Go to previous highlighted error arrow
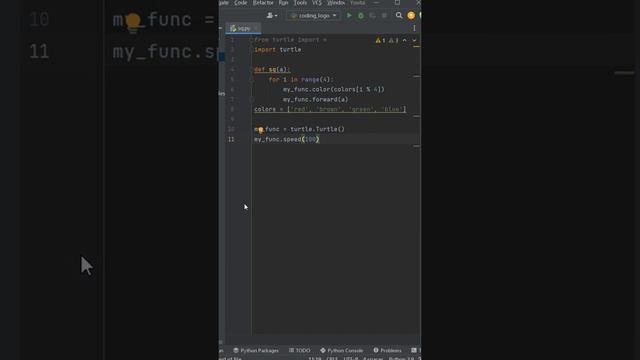 404,40
